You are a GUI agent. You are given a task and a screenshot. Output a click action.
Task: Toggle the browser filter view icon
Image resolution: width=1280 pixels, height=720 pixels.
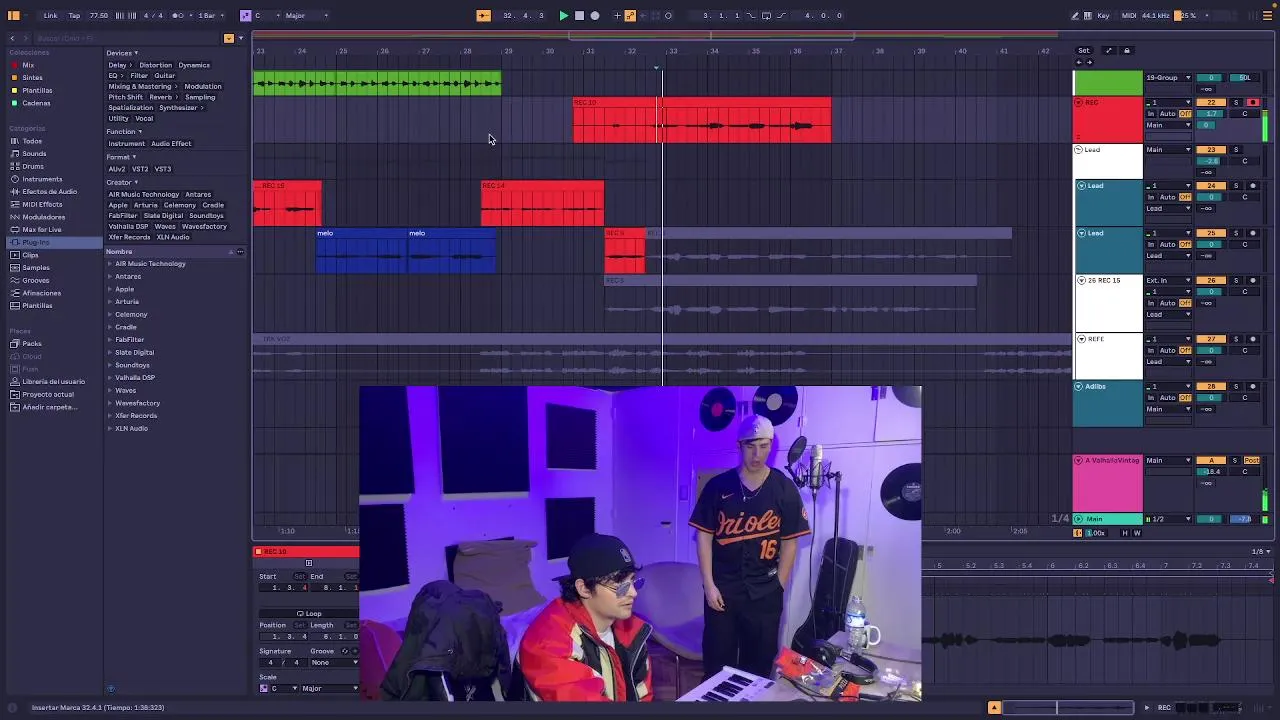(x=229, y=38)
